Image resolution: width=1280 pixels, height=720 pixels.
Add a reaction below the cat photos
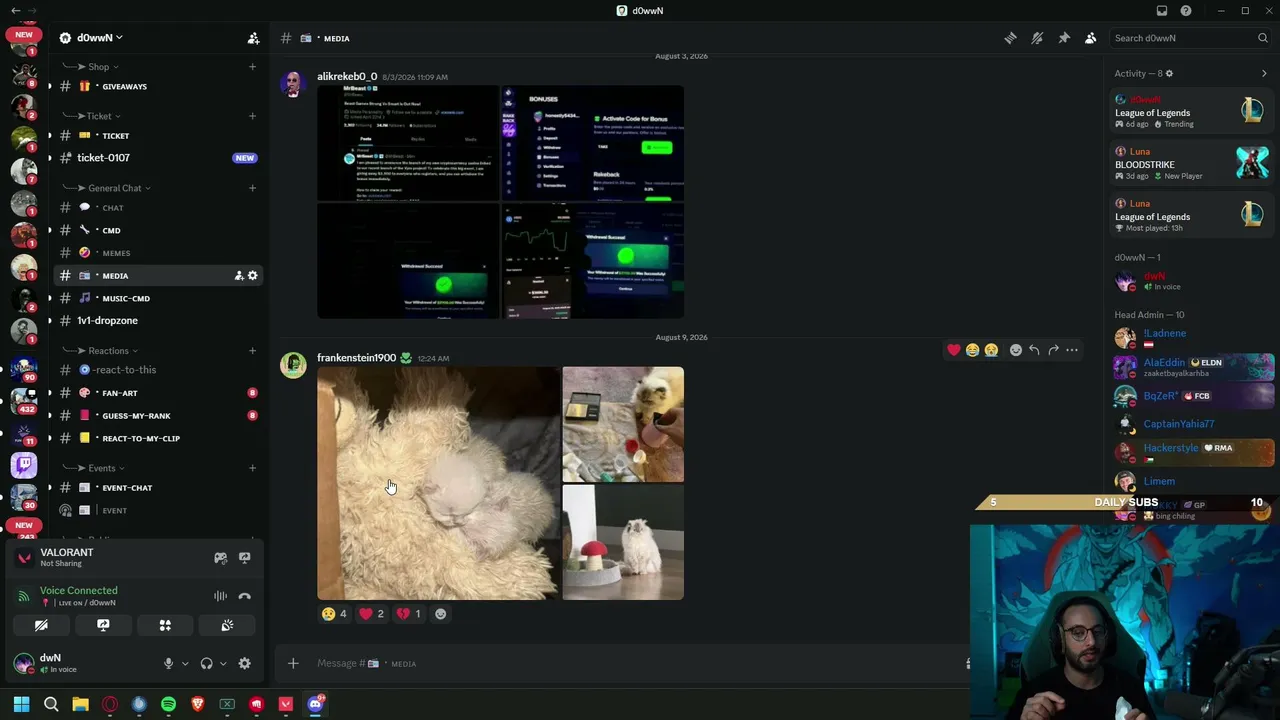[x=441, y=614]
